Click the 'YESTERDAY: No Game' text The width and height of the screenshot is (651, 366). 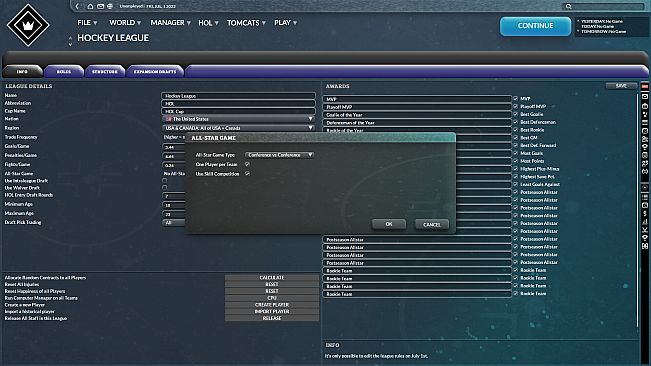click(x=602, y=21)
